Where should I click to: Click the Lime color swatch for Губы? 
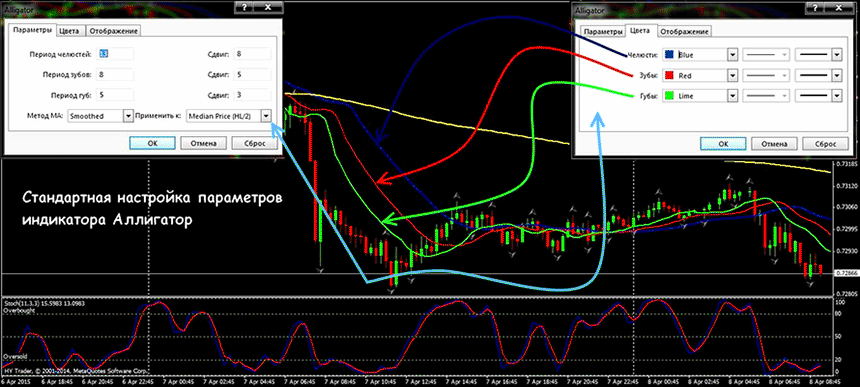[x=669, y=95]
